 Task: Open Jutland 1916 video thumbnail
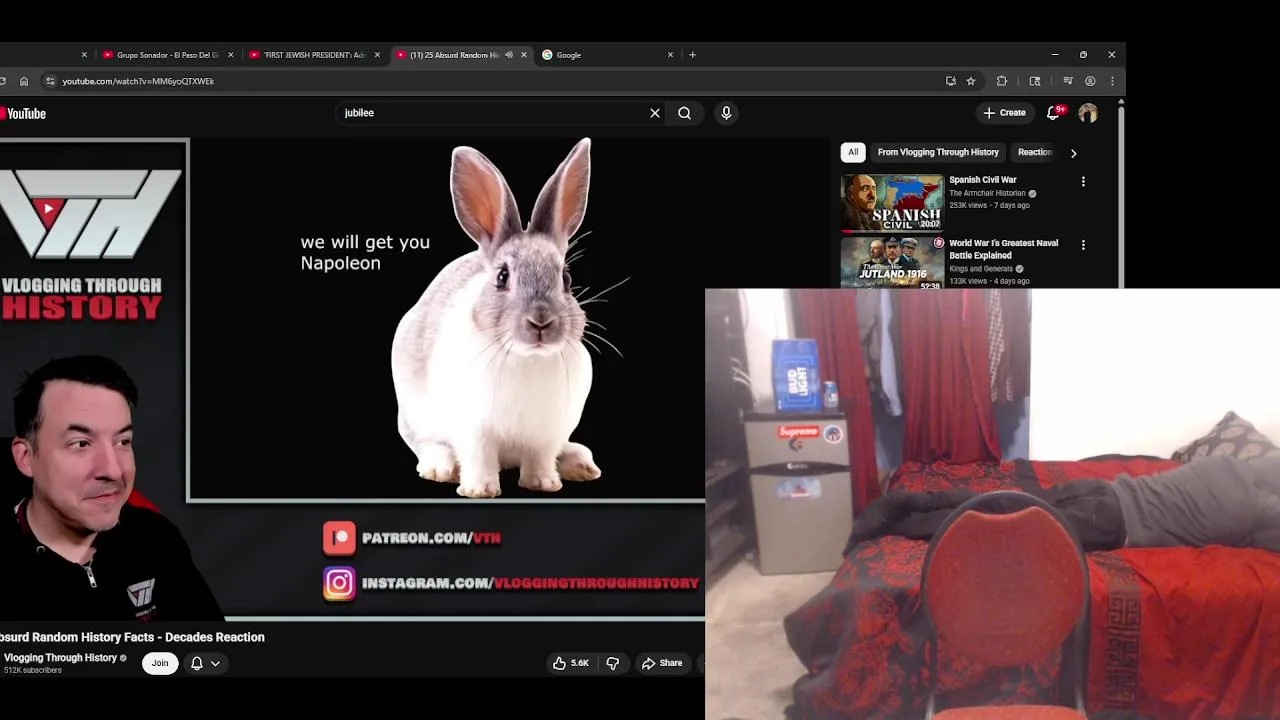[x=892, y=263]
